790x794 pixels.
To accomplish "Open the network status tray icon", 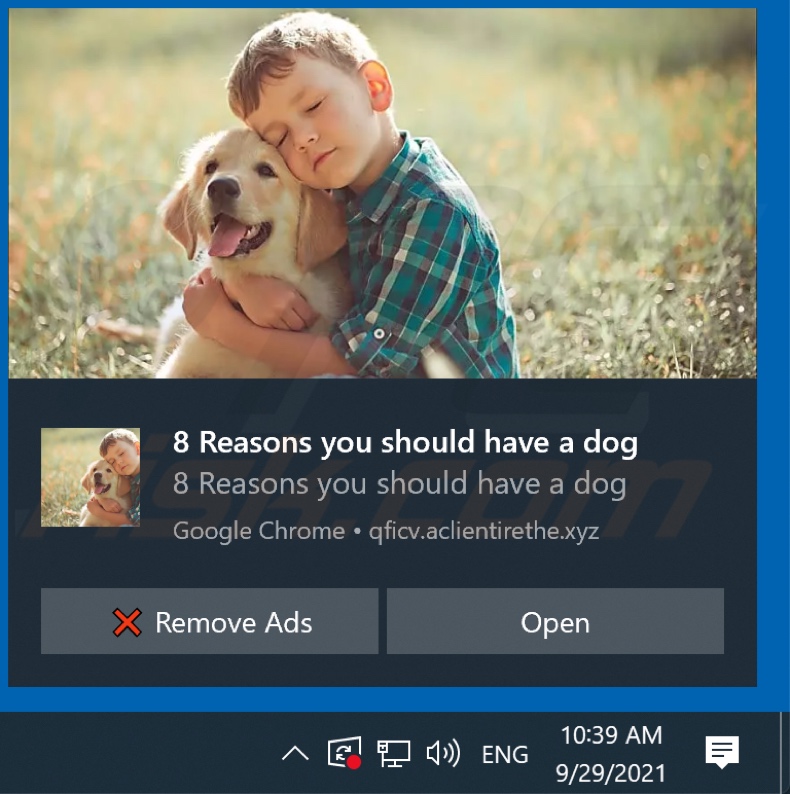I will coord(393,753).
